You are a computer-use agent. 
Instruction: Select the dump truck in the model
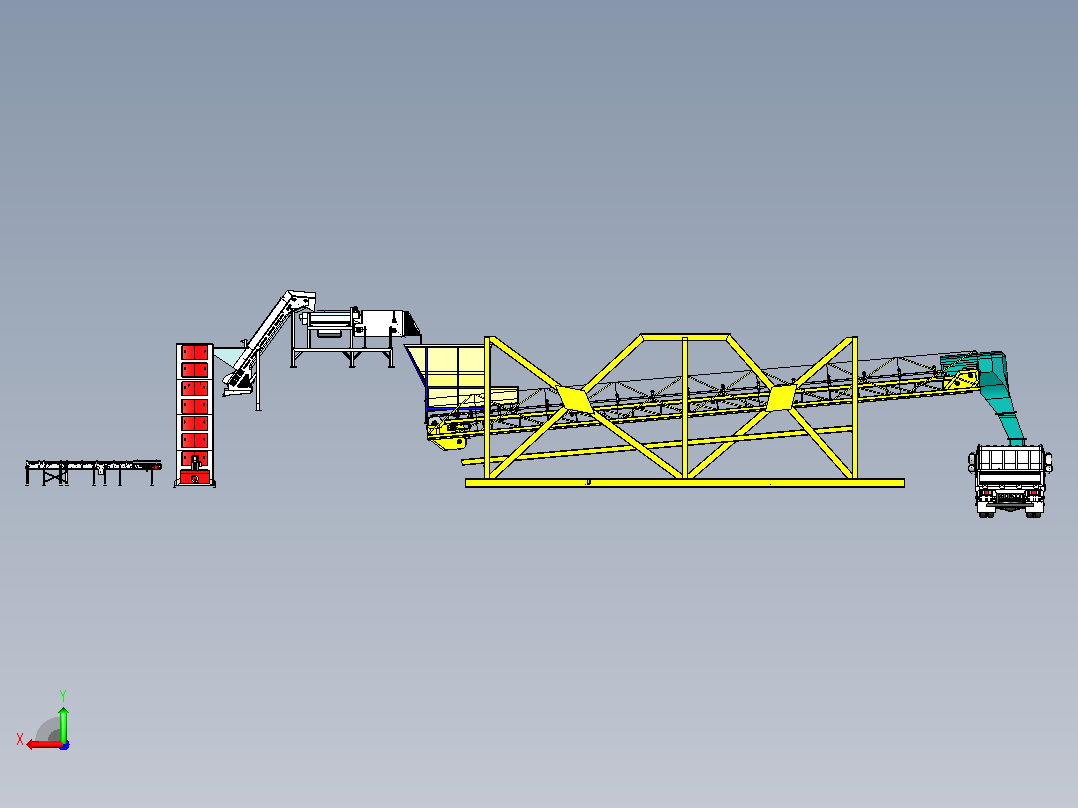click(x=1010, y=481)
